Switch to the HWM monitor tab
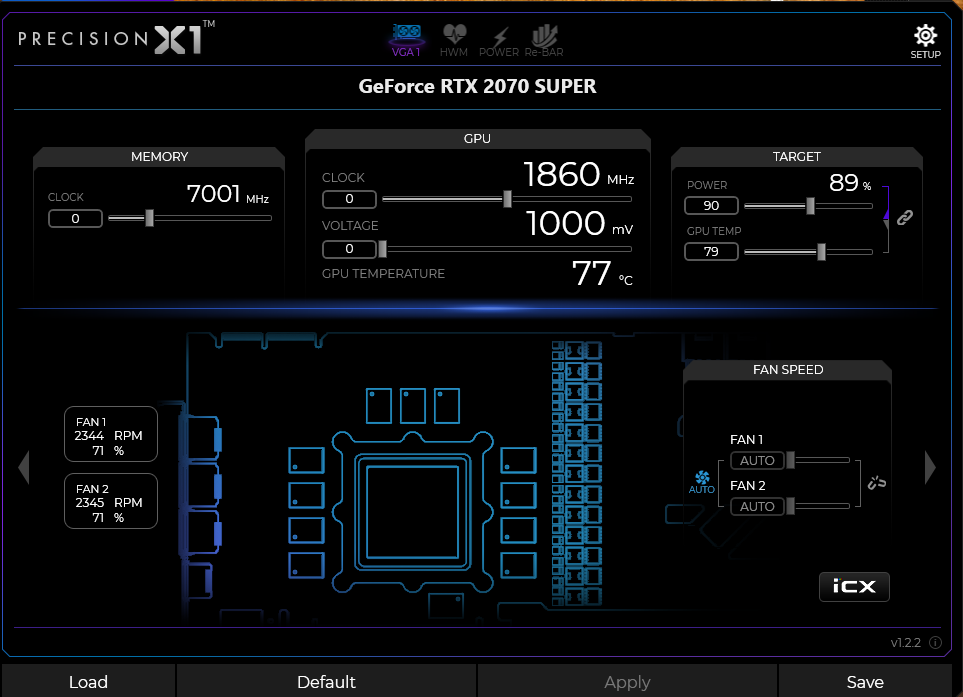The height and width of the screenshot is (697, 963). (x=454, y=41)
